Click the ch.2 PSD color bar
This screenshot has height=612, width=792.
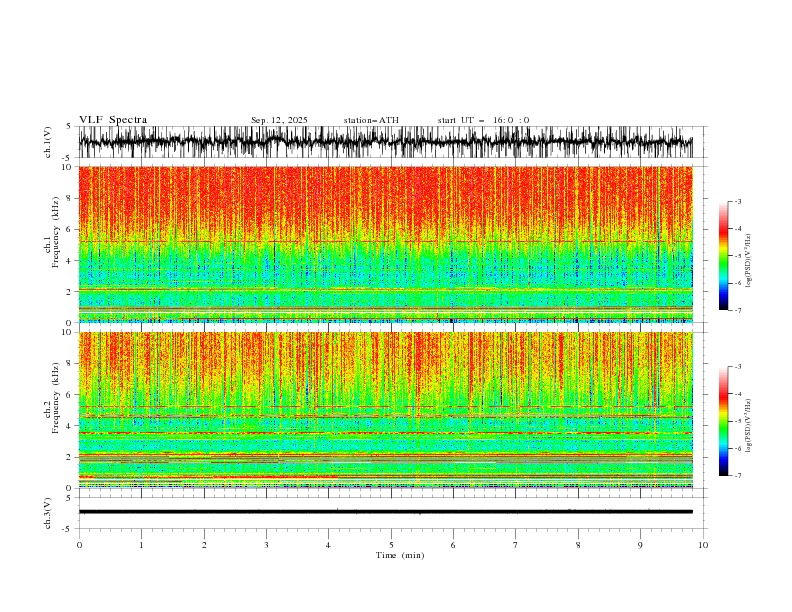(723, 421)
